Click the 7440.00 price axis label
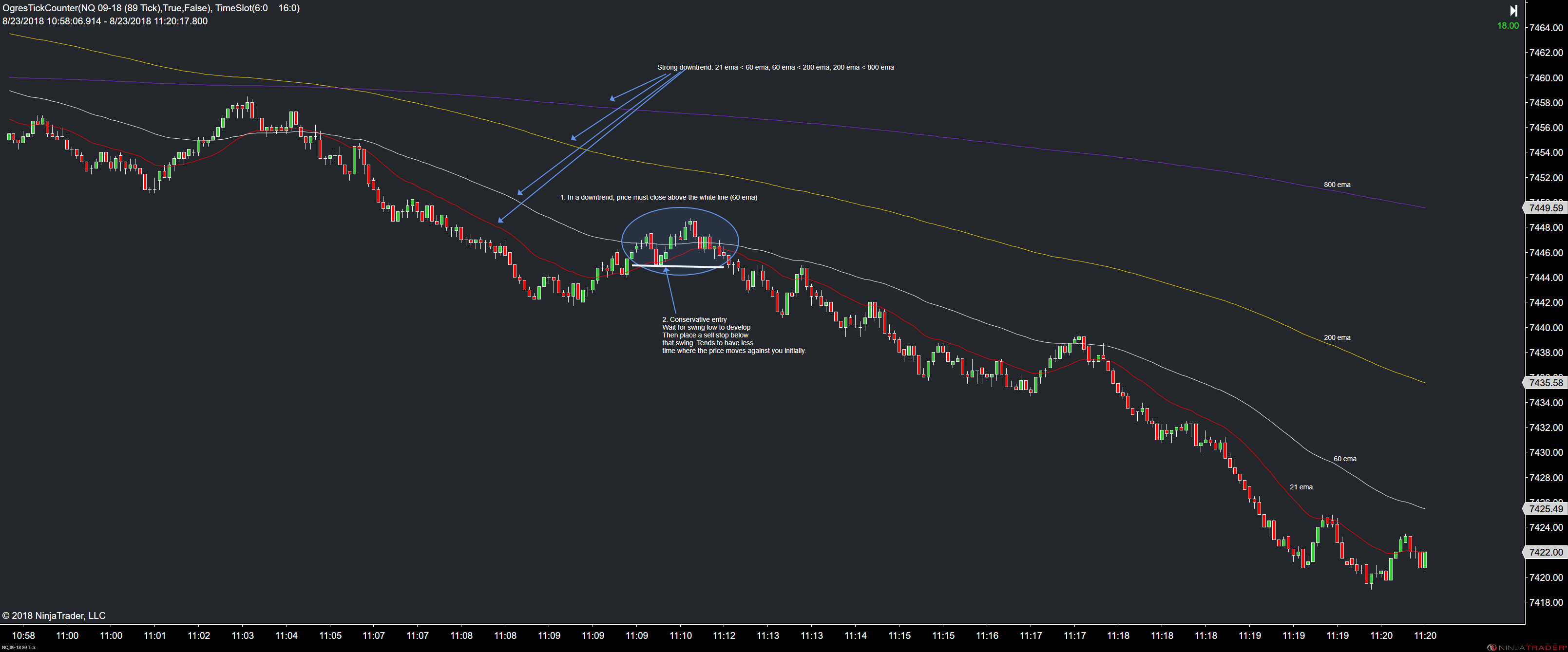Screen dimensions: 1568x652 point(1546,328)
